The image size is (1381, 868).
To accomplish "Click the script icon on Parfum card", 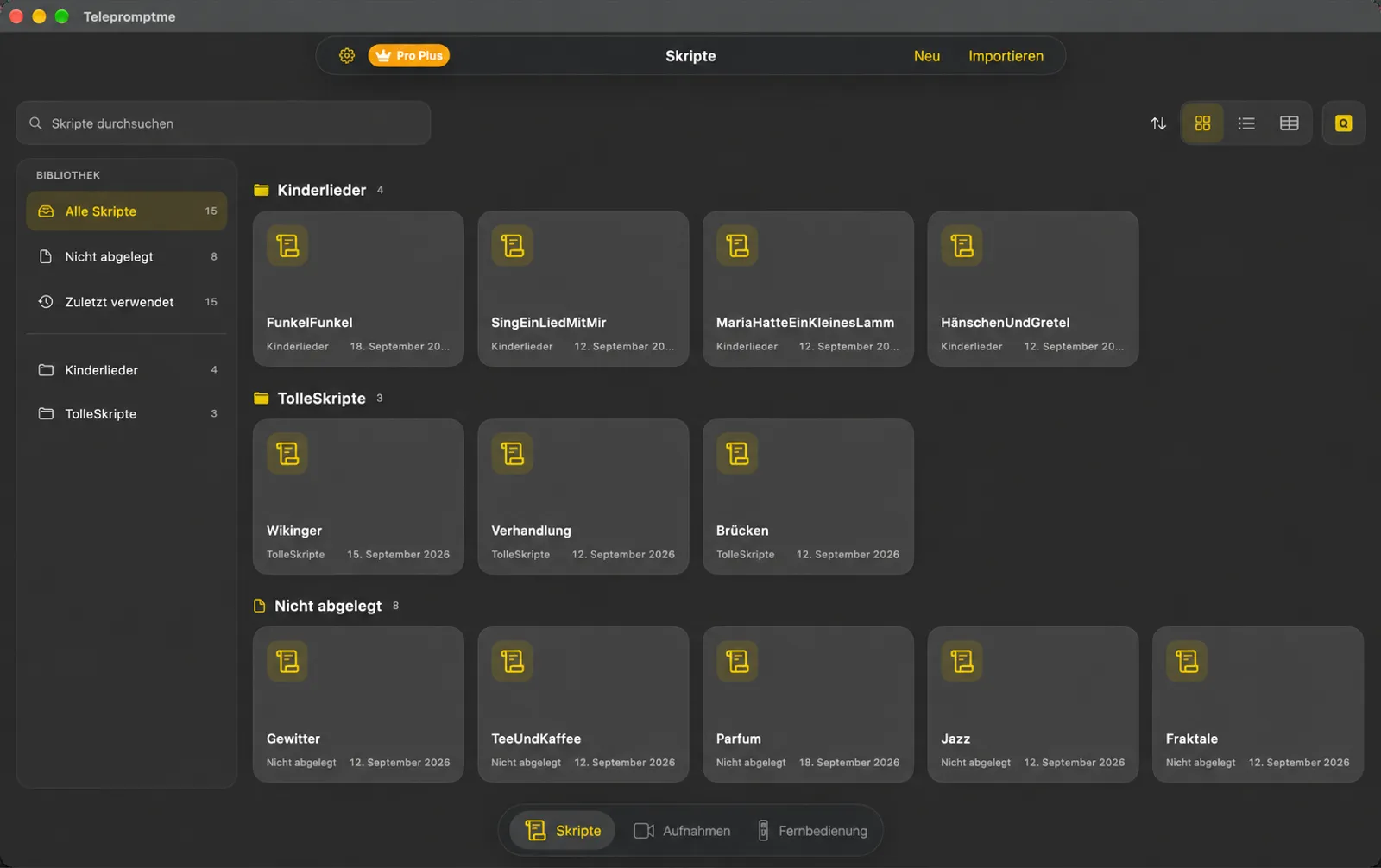I will coord(738,662).
